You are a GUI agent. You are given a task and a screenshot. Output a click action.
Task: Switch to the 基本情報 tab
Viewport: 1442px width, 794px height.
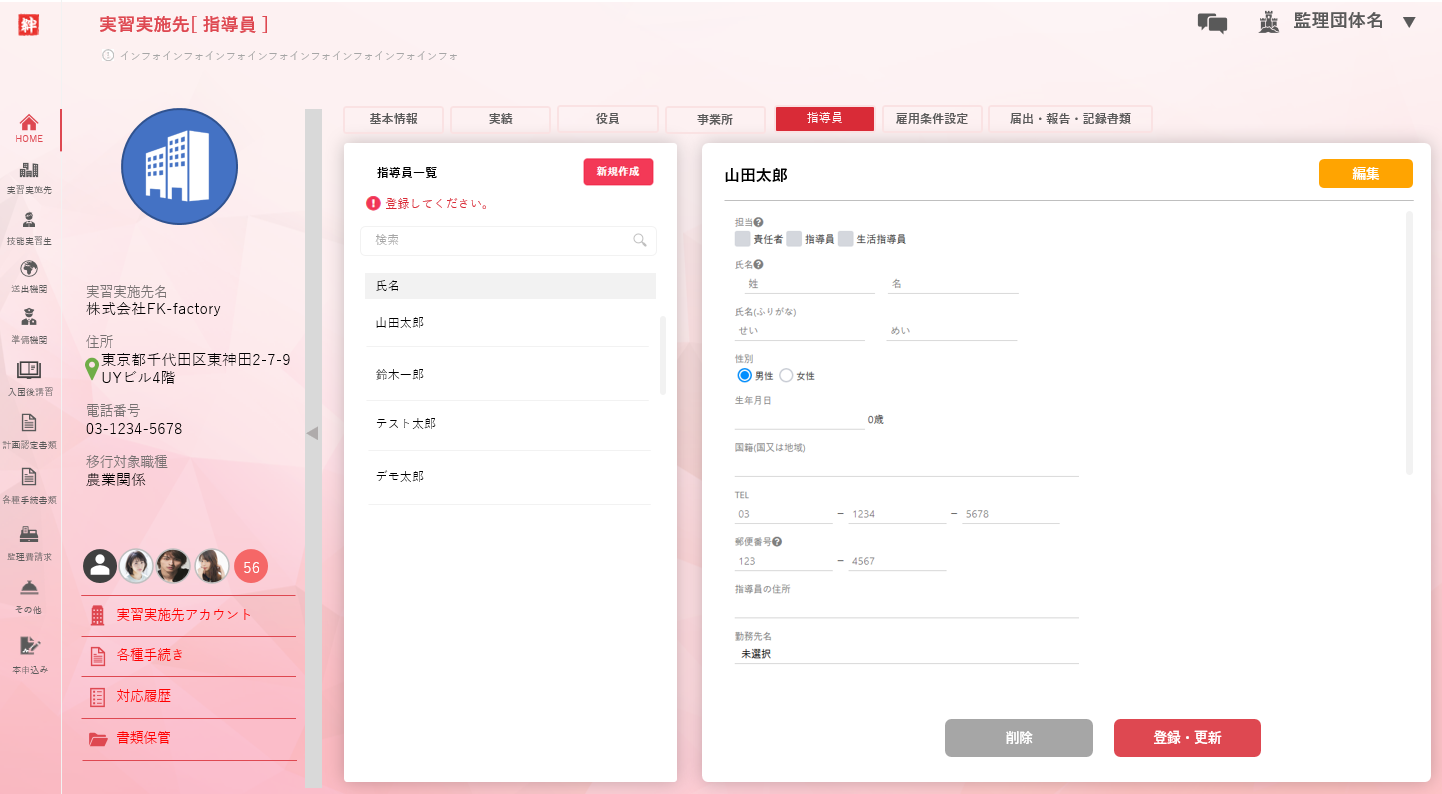click(x=393, y=119)
